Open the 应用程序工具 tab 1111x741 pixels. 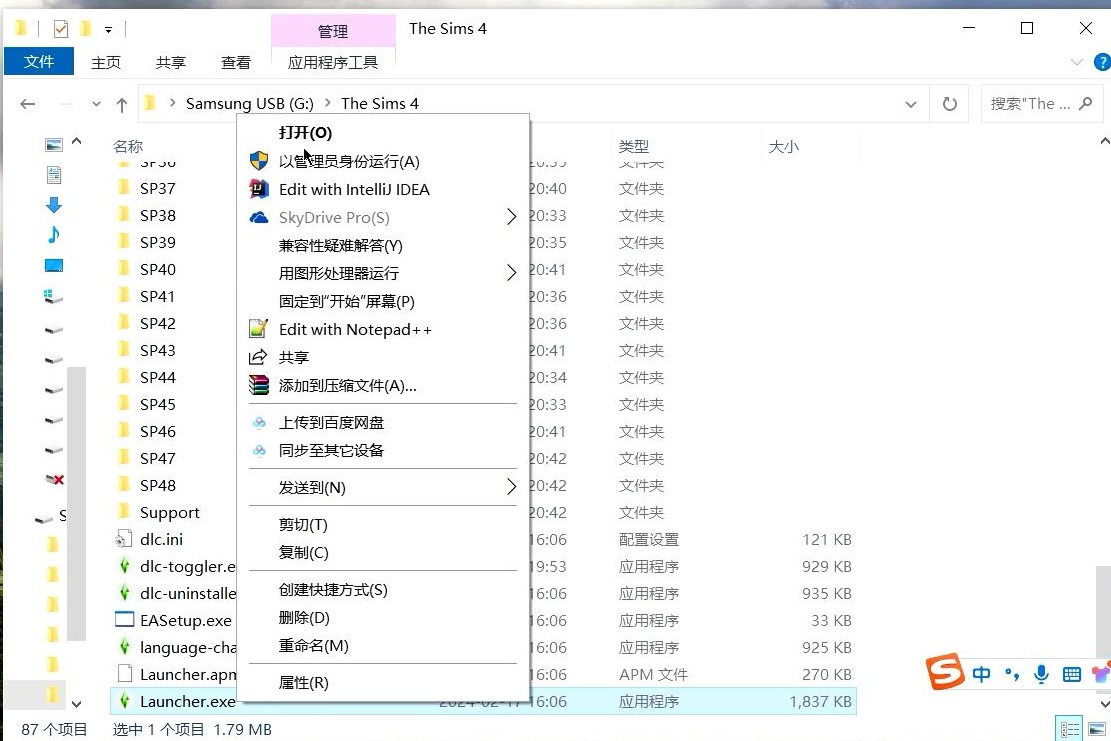coord(332,62)
